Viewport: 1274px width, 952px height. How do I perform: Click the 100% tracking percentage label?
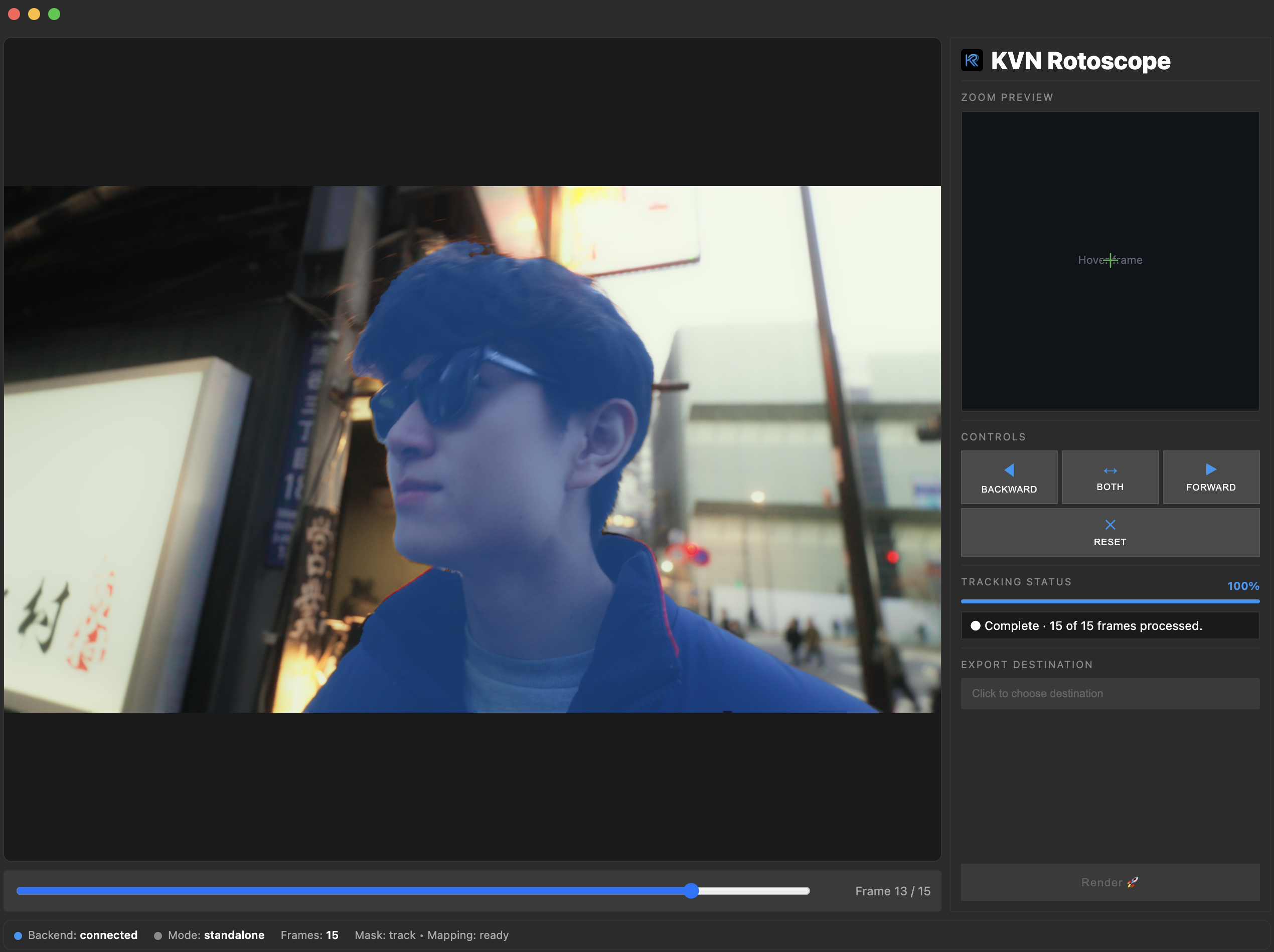coord(1242,586)
